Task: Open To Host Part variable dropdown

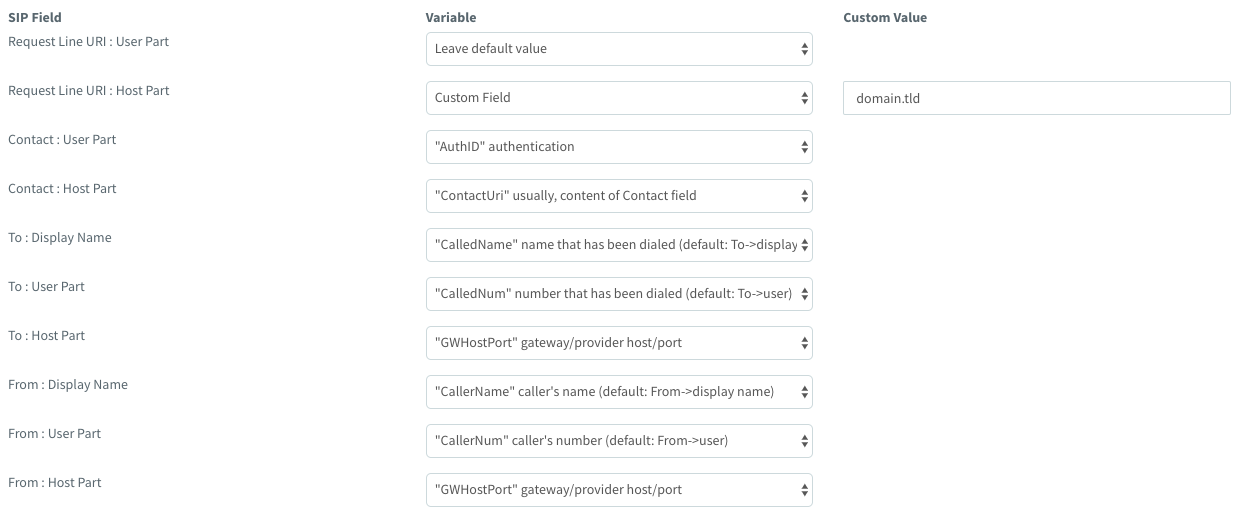Action: [x=618, y=343]
